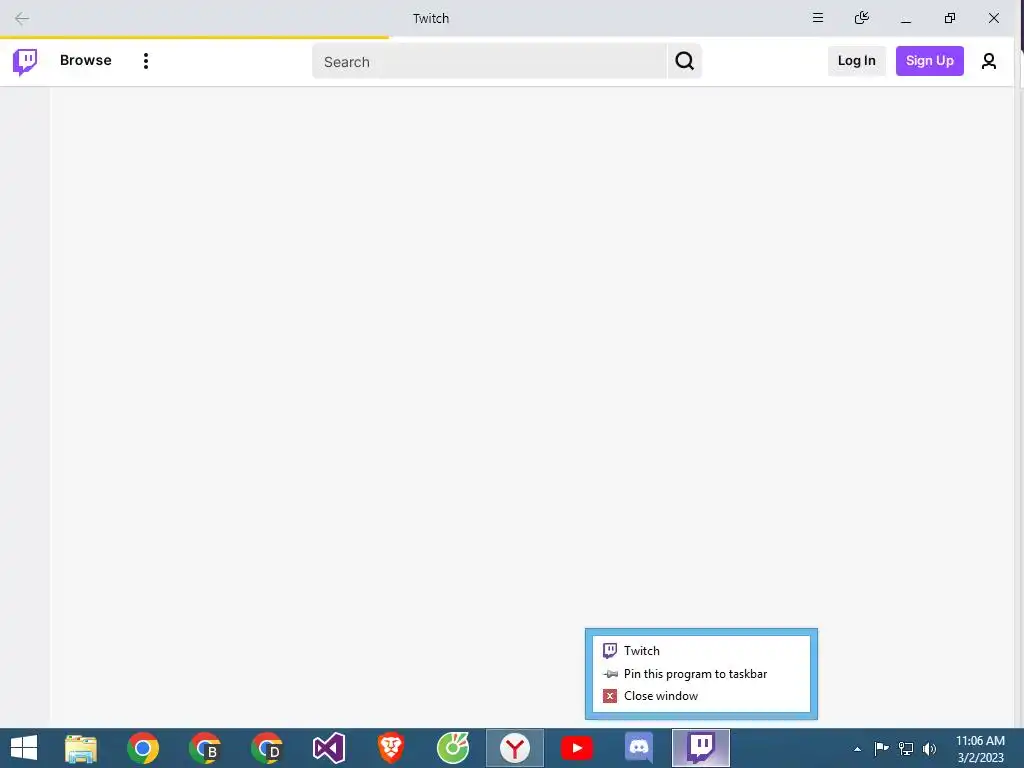The width and height of the screenshot is (1024, 768).
Task: Launch Visual Studio from taskbar
Action: pos(328,748)
